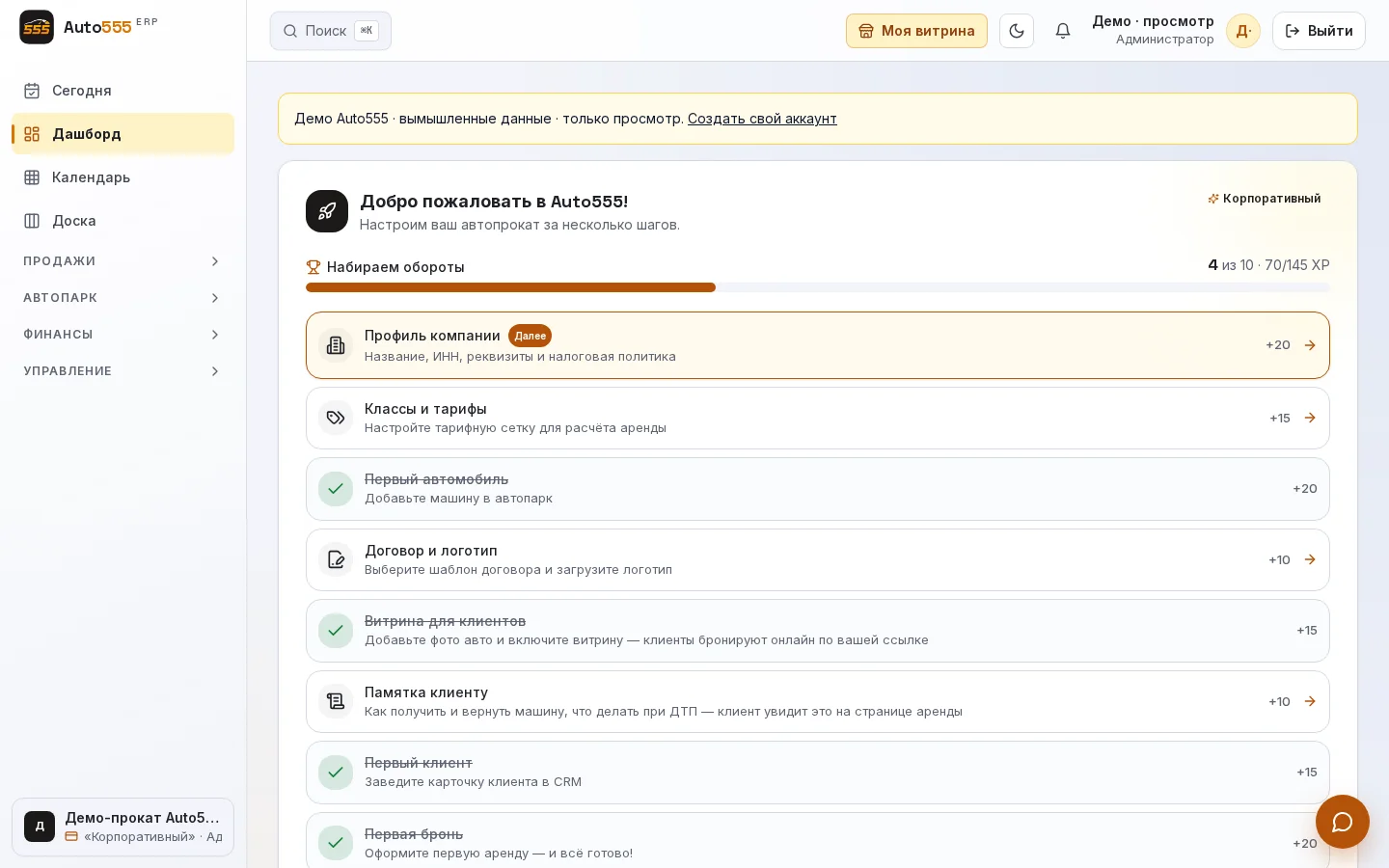Open Моя витрина button
Screen dimensions: 1389x868
tap(916, 31)
